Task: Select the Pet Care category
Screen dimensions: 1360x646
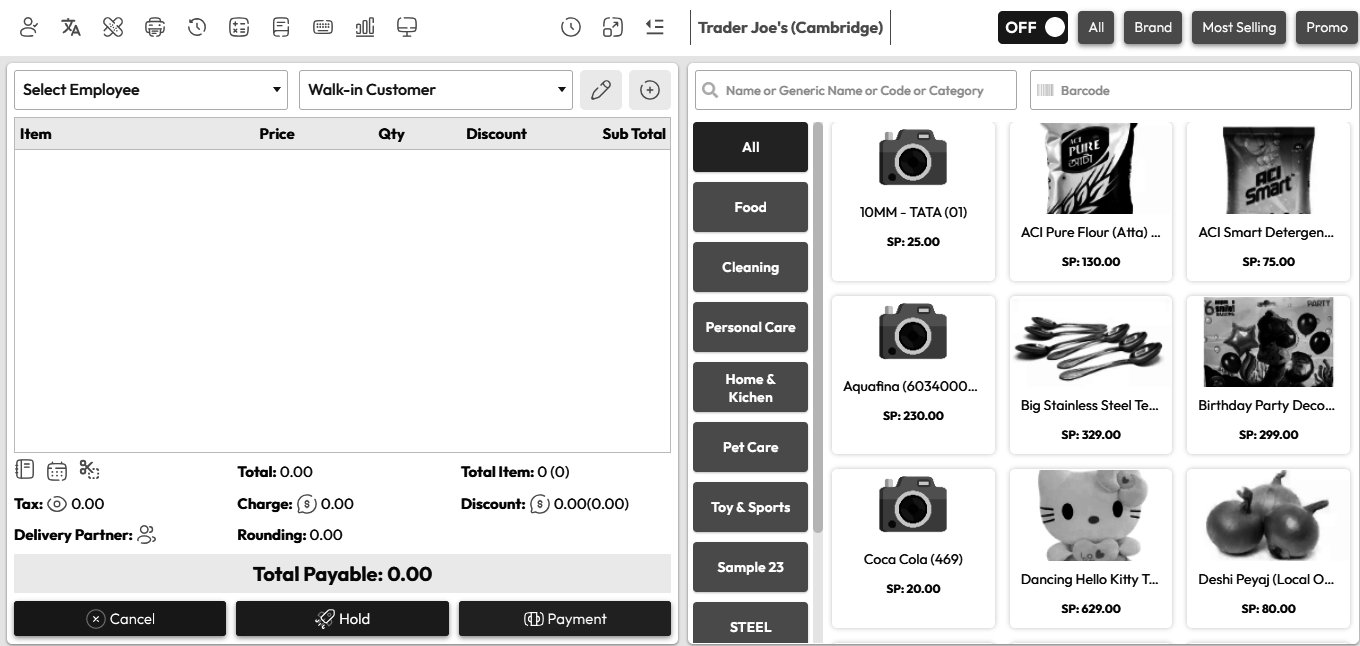Action: tap(750, 447)
